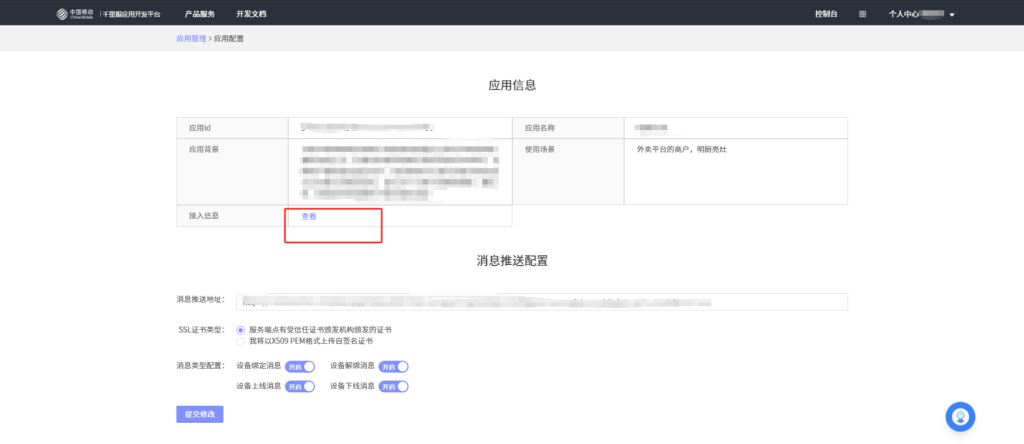Go to 控制台

tap(826, 14)
